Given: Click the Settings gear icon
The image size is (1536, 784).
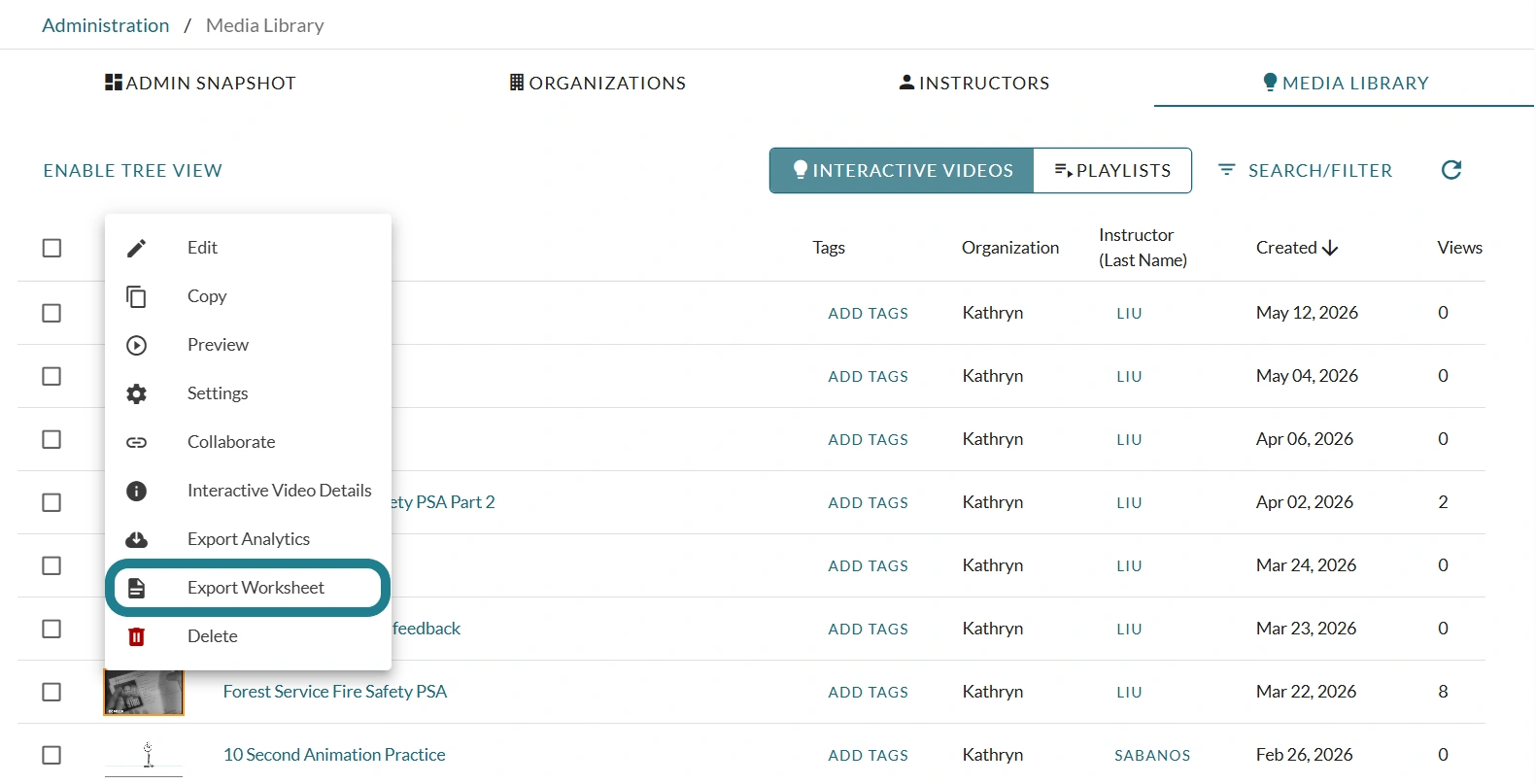Looking at the screenshot, I should (137, 393).
